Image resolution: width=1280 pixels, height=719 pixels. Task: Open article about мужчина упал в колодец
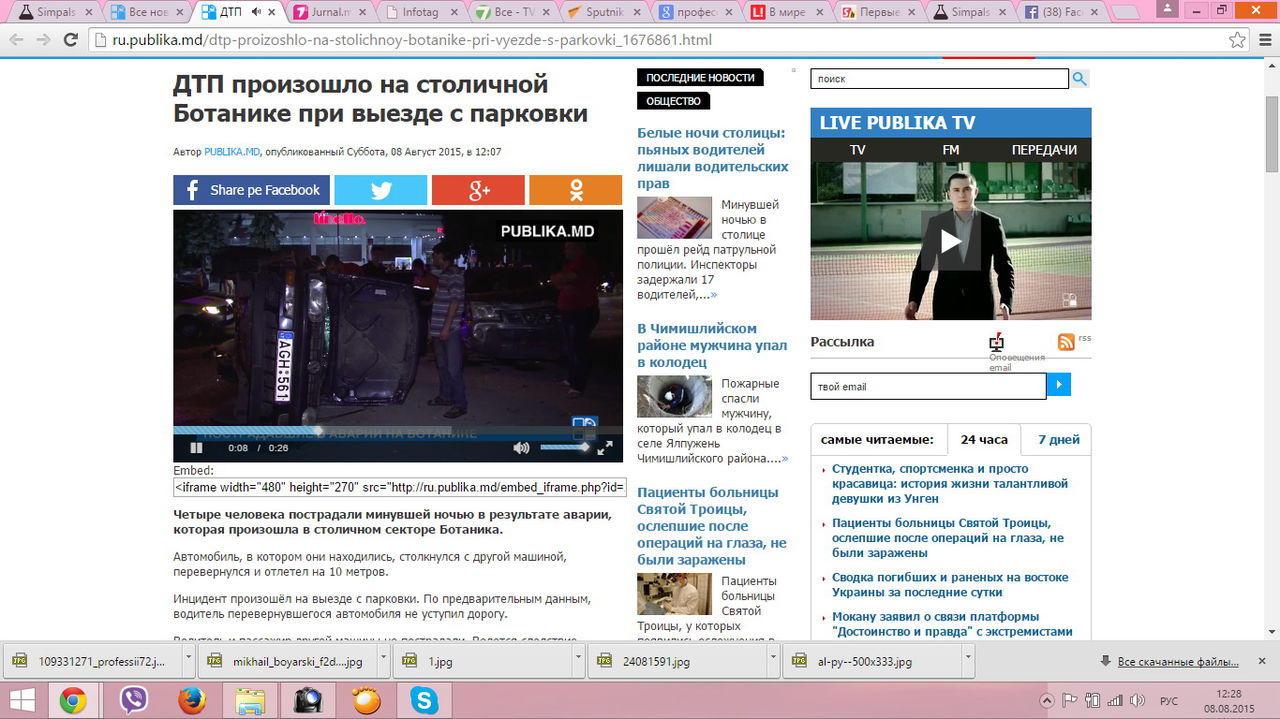(712, 345)
